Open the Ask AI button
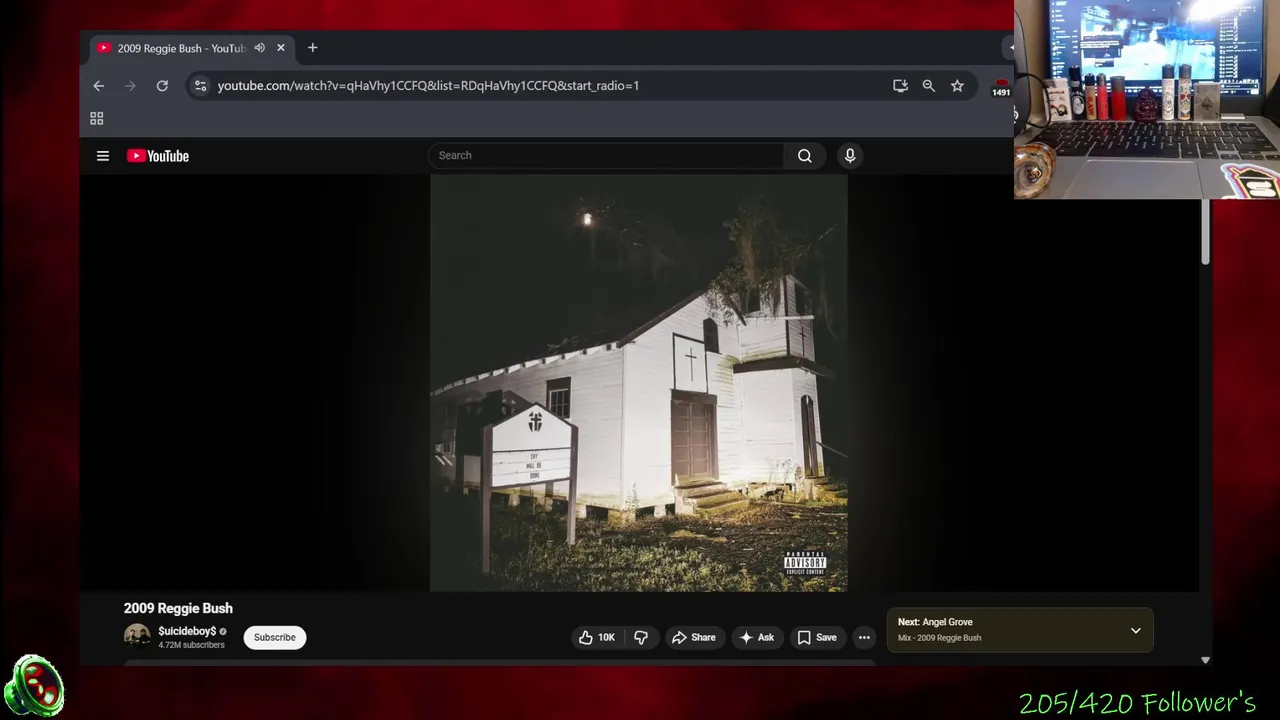This screenshot has height=720, width=1280. tap(756, 638)
